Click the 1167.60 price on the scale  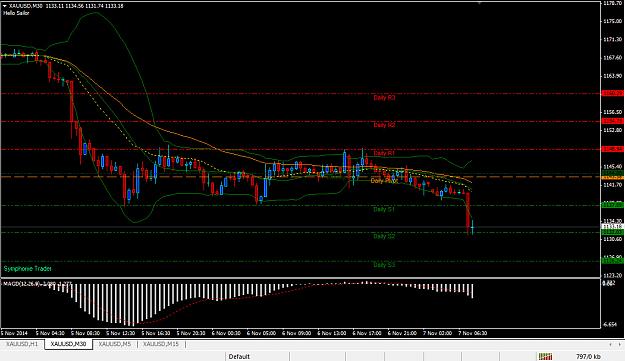point(612,58)
